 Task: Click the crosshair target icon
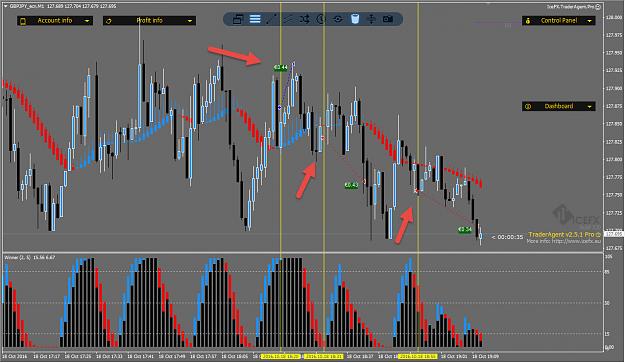pos(338,19)
